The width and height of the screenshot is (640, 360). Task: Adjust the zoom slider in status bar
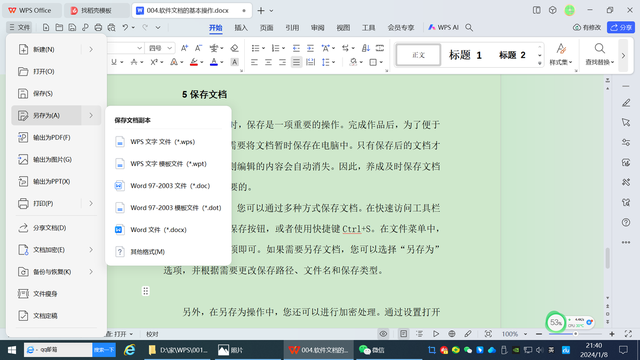(x=576, y=334)
